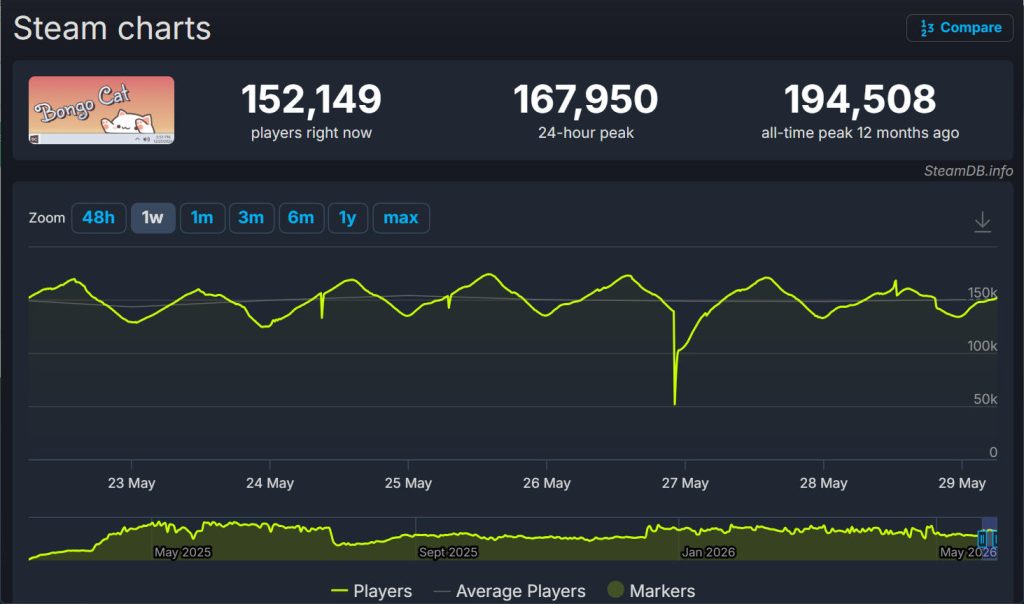Click the 27 May axis label
This screenshot has height=604, width=1024.
click(685, 483)
